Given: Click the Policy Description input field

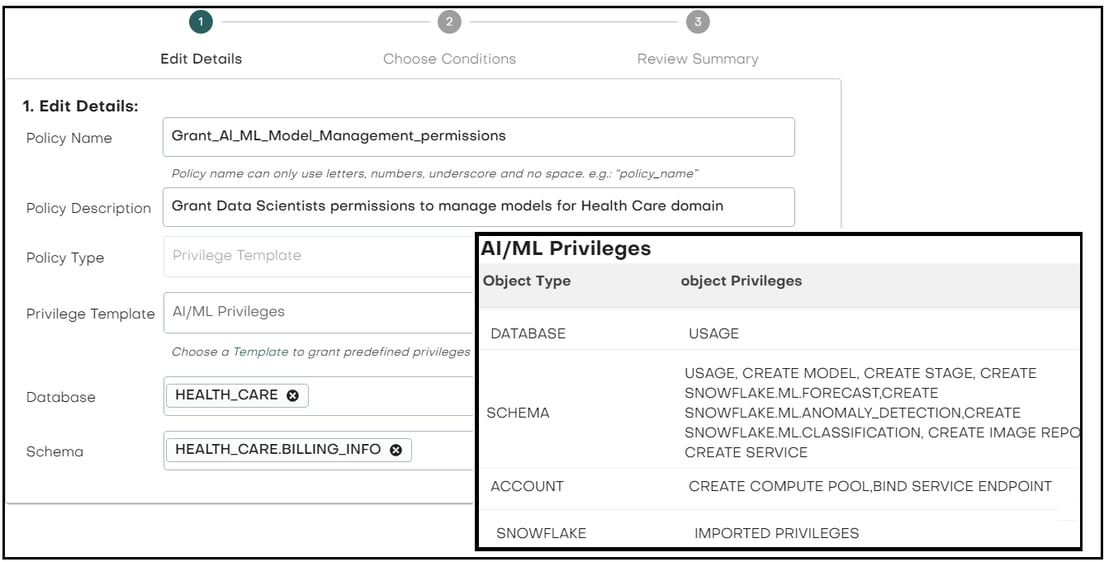Looking at the screenshot, I should (x=479, y=207).
